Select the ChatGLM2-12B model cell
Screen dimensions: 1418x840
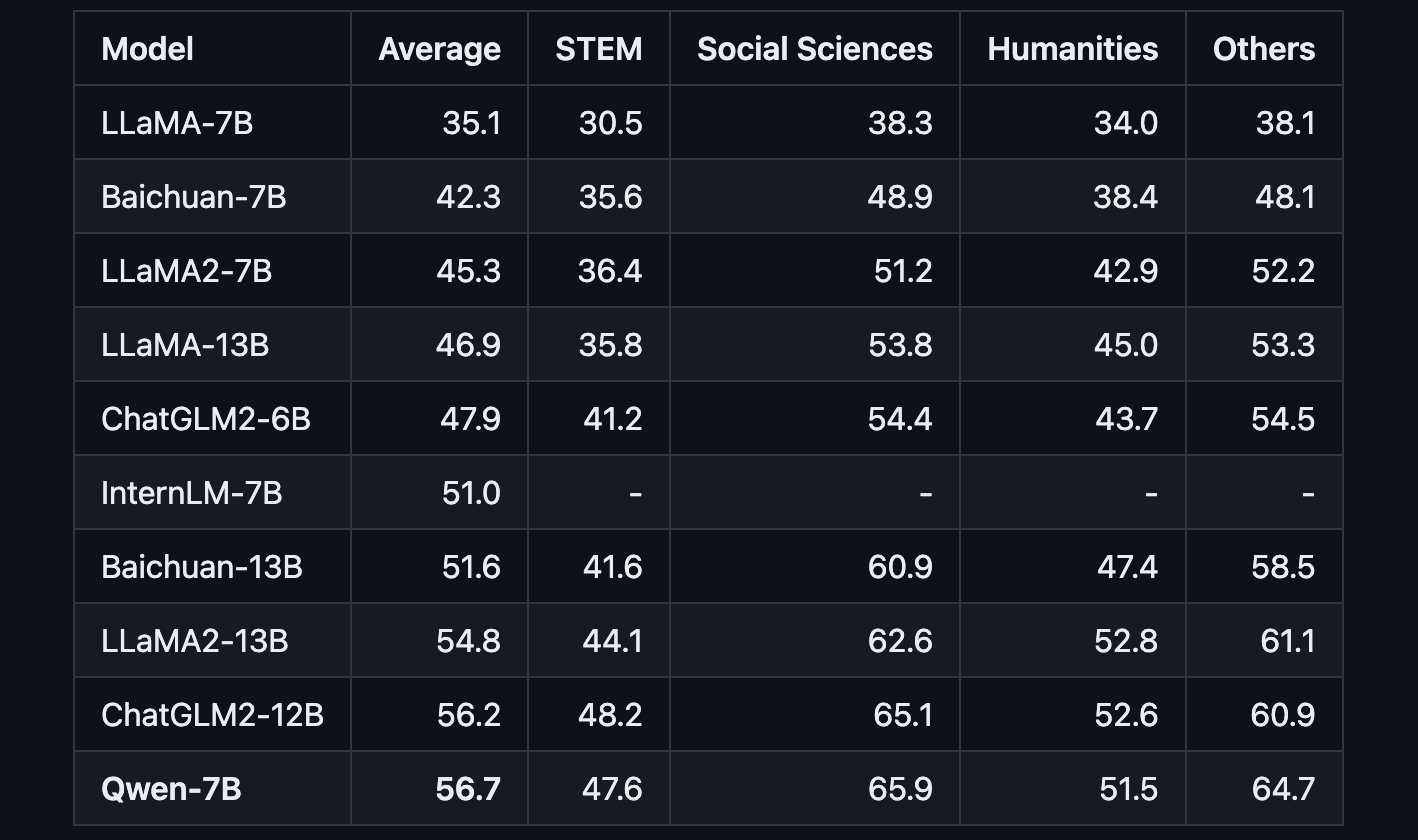213,715
